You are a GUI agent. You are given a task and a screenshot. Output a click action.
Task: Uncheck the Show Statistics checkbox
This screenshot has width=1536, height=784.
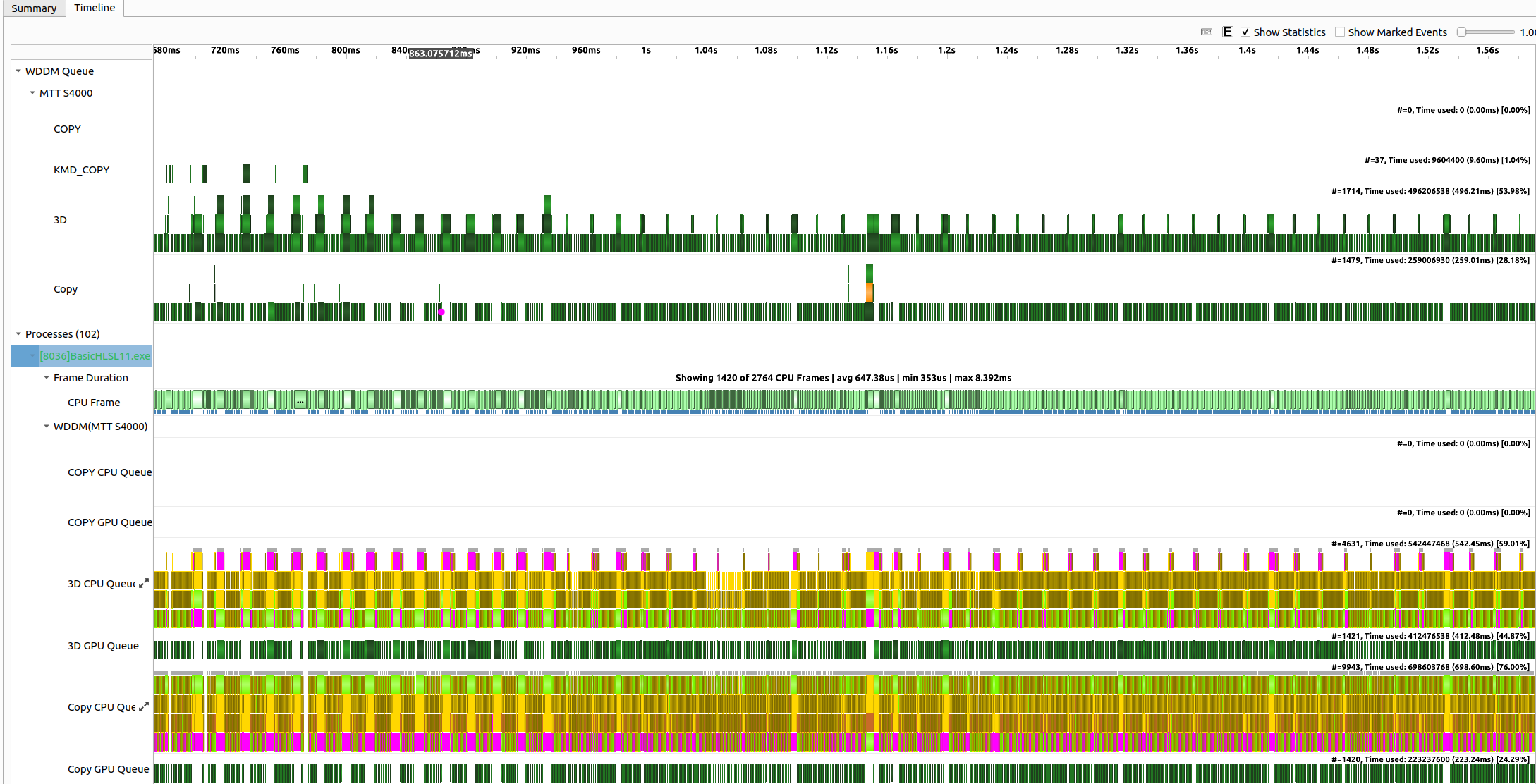pyautogui.click(x=1245, y=32)
